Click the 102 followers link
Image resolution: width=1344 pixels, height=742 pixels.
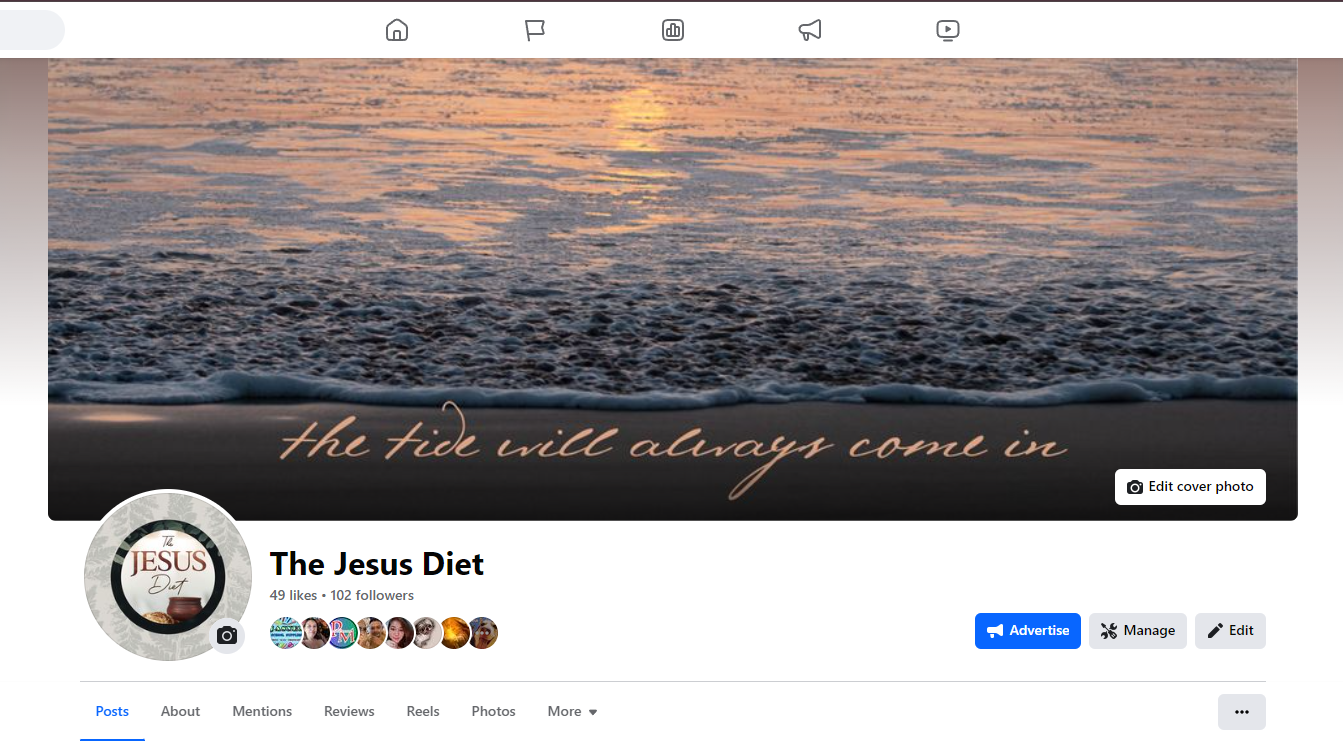[x=372, y=595]
